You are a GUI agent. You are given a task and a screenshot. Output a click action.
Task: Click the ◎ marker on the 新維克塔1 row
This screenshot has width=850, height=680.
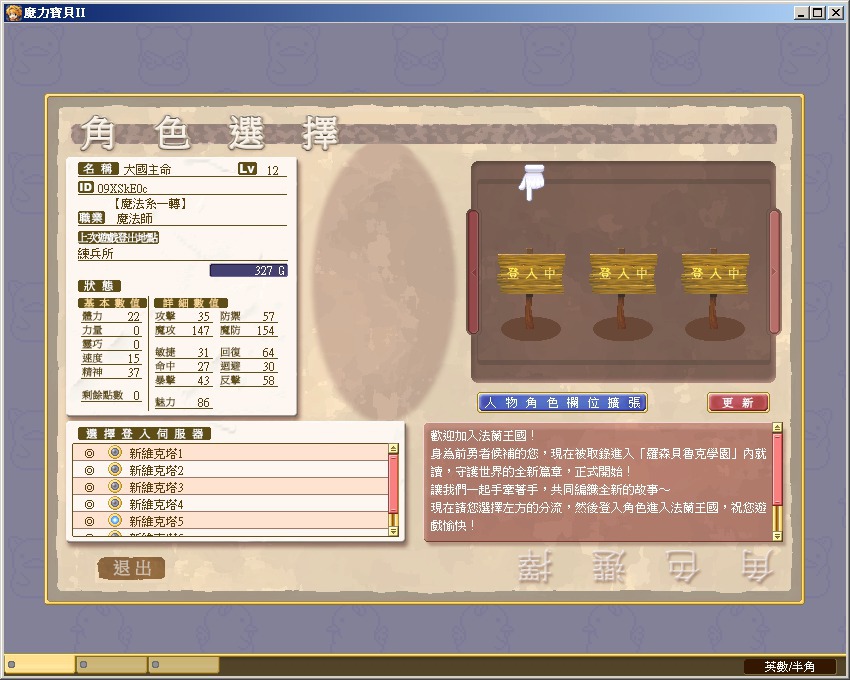[89, 453]
